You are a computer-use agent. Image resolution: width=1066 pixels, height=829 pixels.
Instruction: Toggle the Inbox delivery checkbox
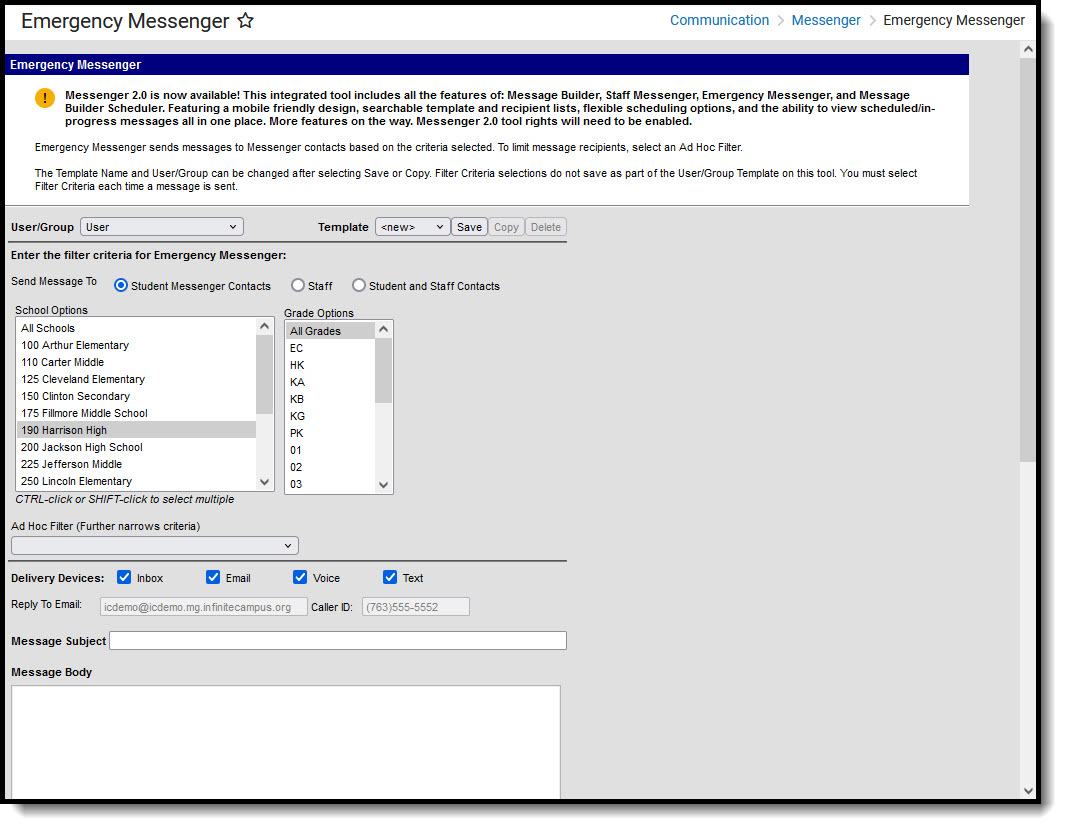(124, 577)
